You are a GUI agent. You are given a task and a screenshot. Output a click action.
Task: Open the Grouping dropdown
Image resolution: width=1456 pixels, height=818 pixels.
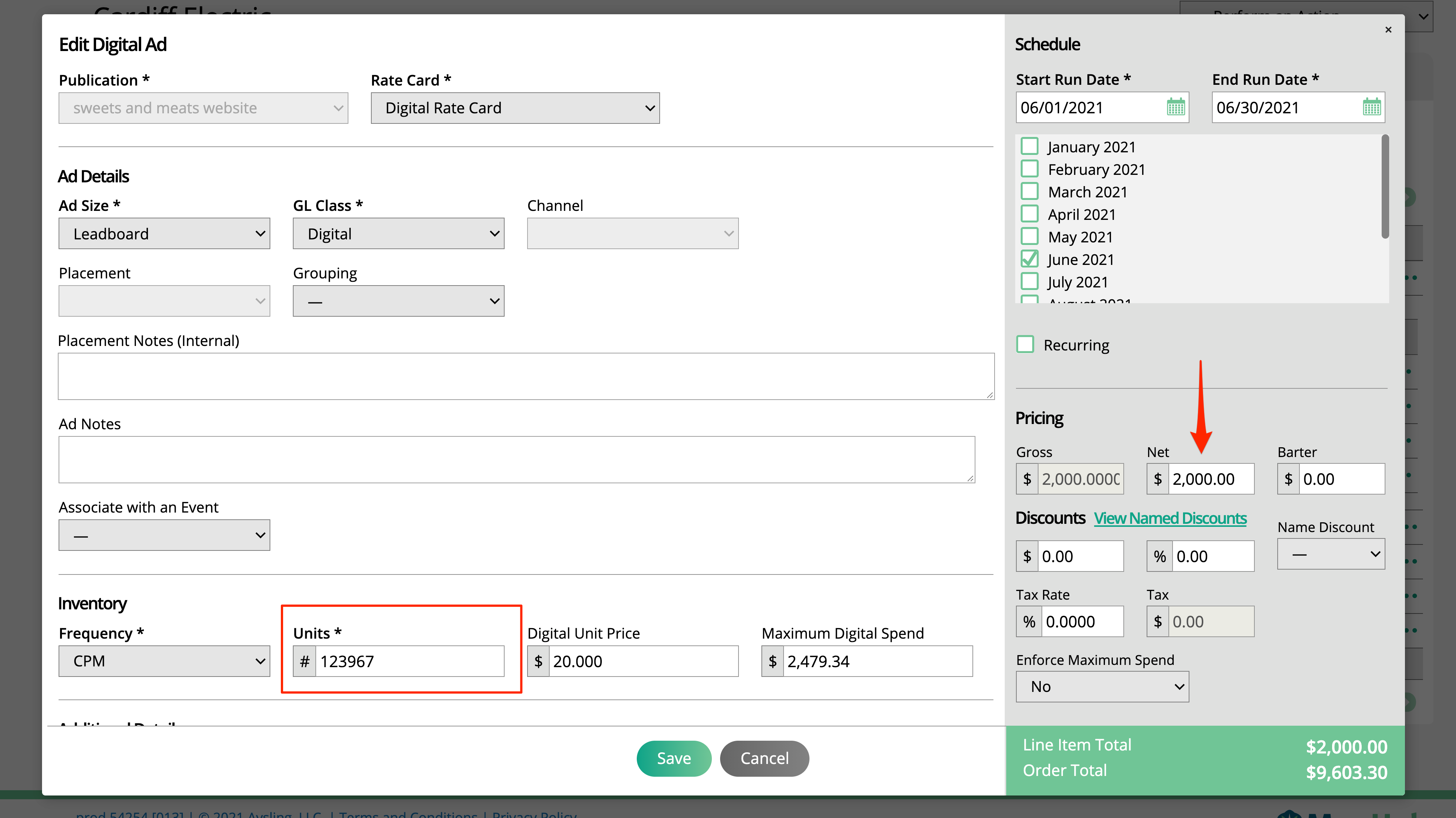pyautogui.click(x=398, y=301)
